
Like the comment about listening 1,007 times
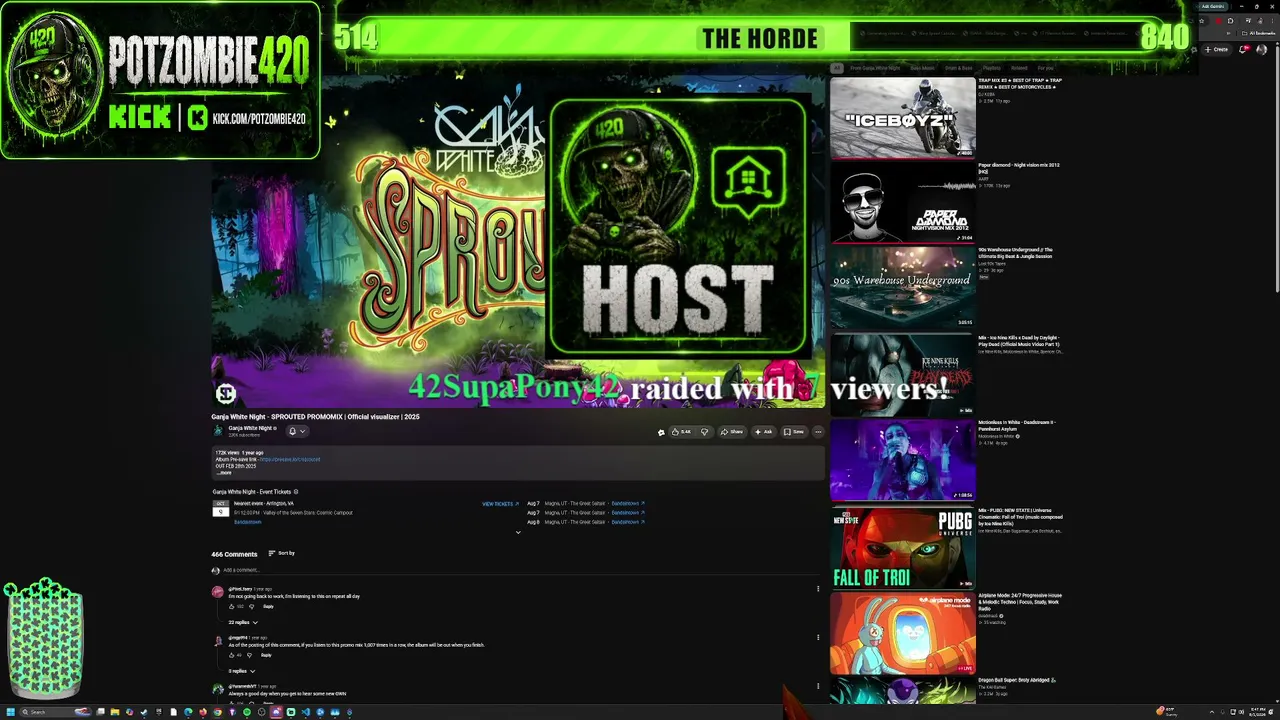[232, 655]
